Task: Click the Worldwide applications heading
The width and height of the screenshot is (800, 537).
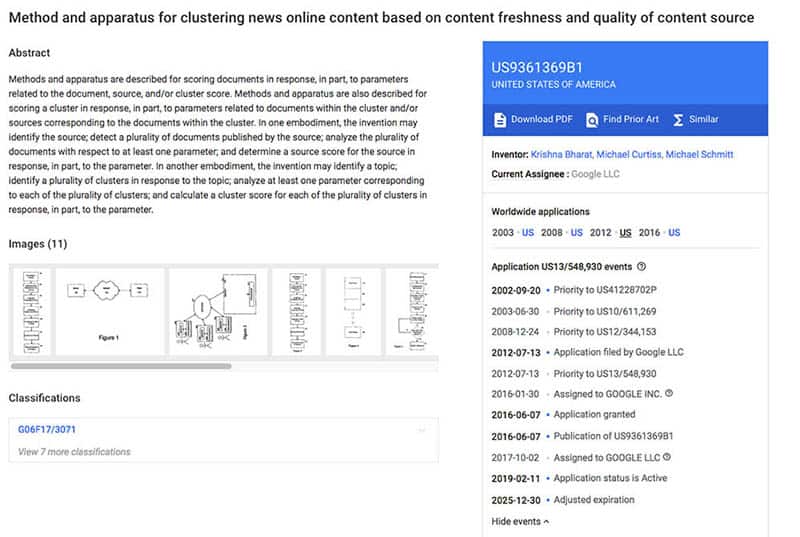Action: point(540,212)
